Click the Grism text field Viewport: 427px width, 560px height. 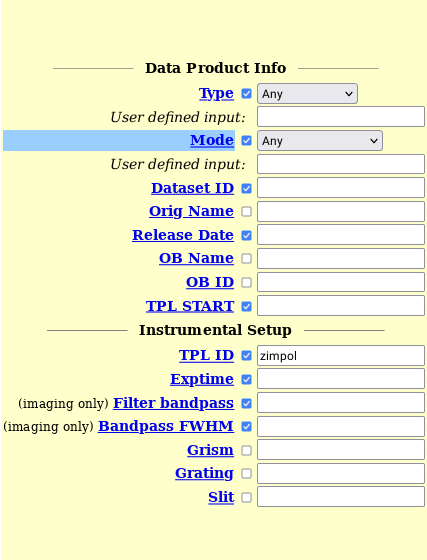tap(341, 450)
